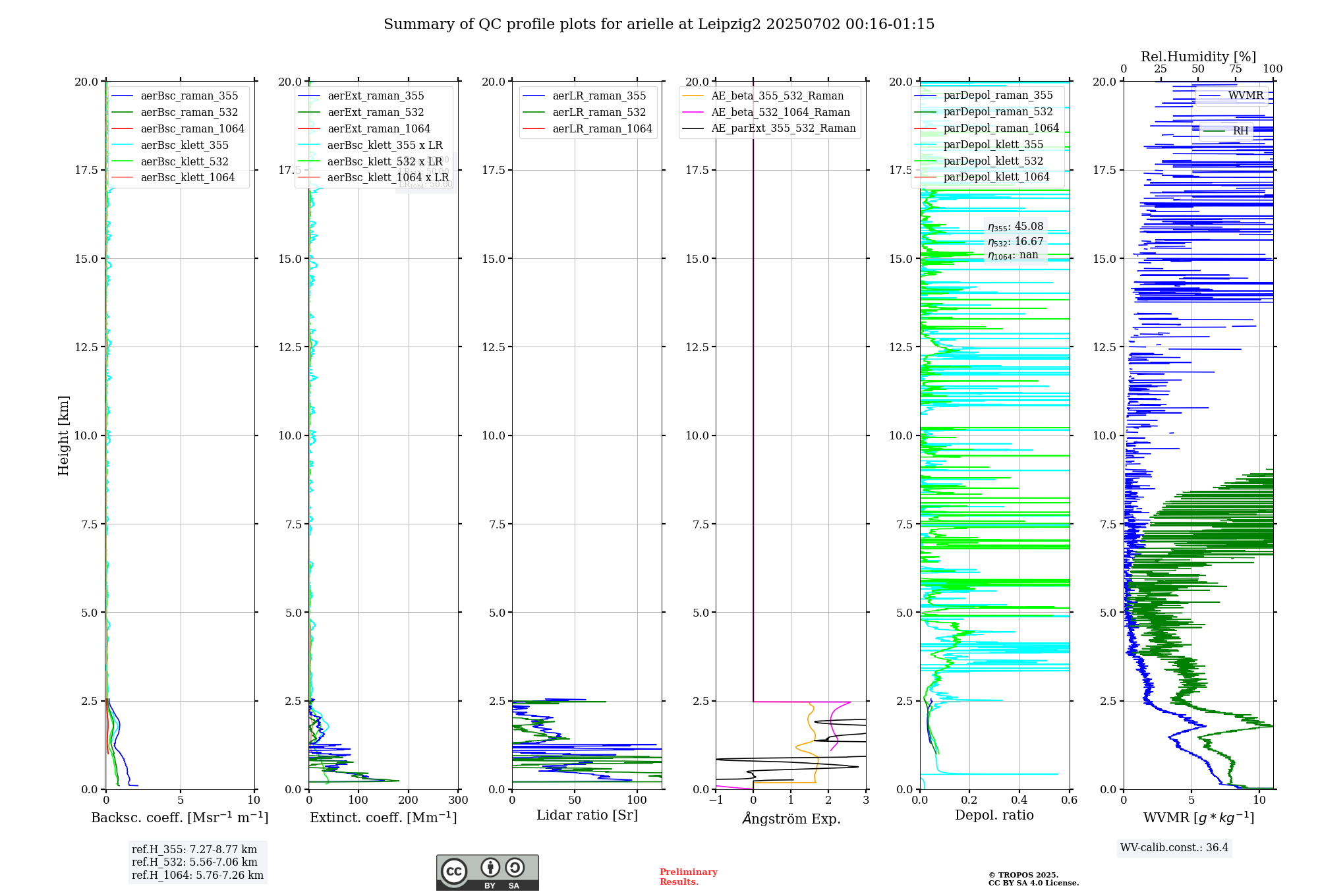Image resolution: width=1318 pixels, height=896 pixels.
Task: Click the BY attribution person icon
Action: click(x=490, y=867)
